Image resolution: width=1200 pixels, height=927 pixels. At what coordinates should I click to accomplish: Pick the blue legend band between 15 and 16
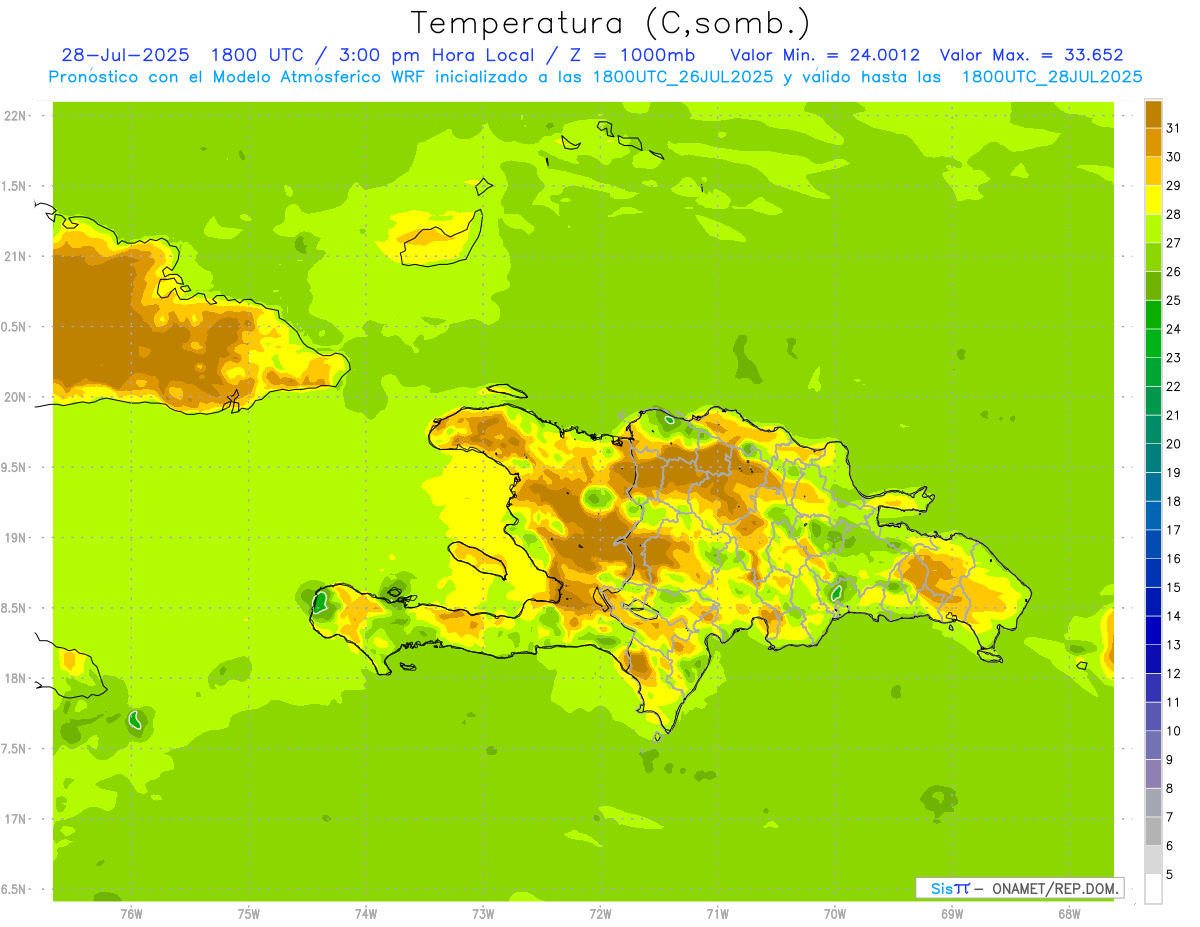click(1153, 573)
